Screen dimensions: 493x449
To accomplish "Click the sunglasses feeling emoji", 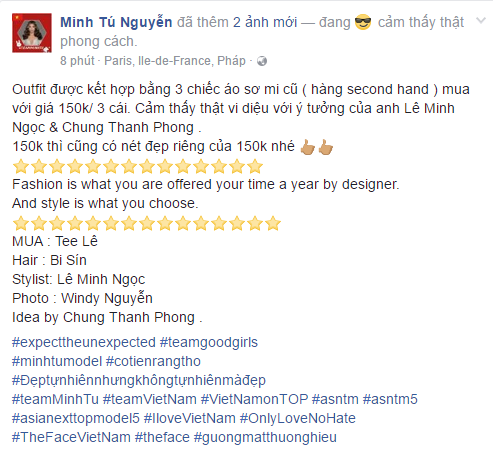I will (363, 22).
